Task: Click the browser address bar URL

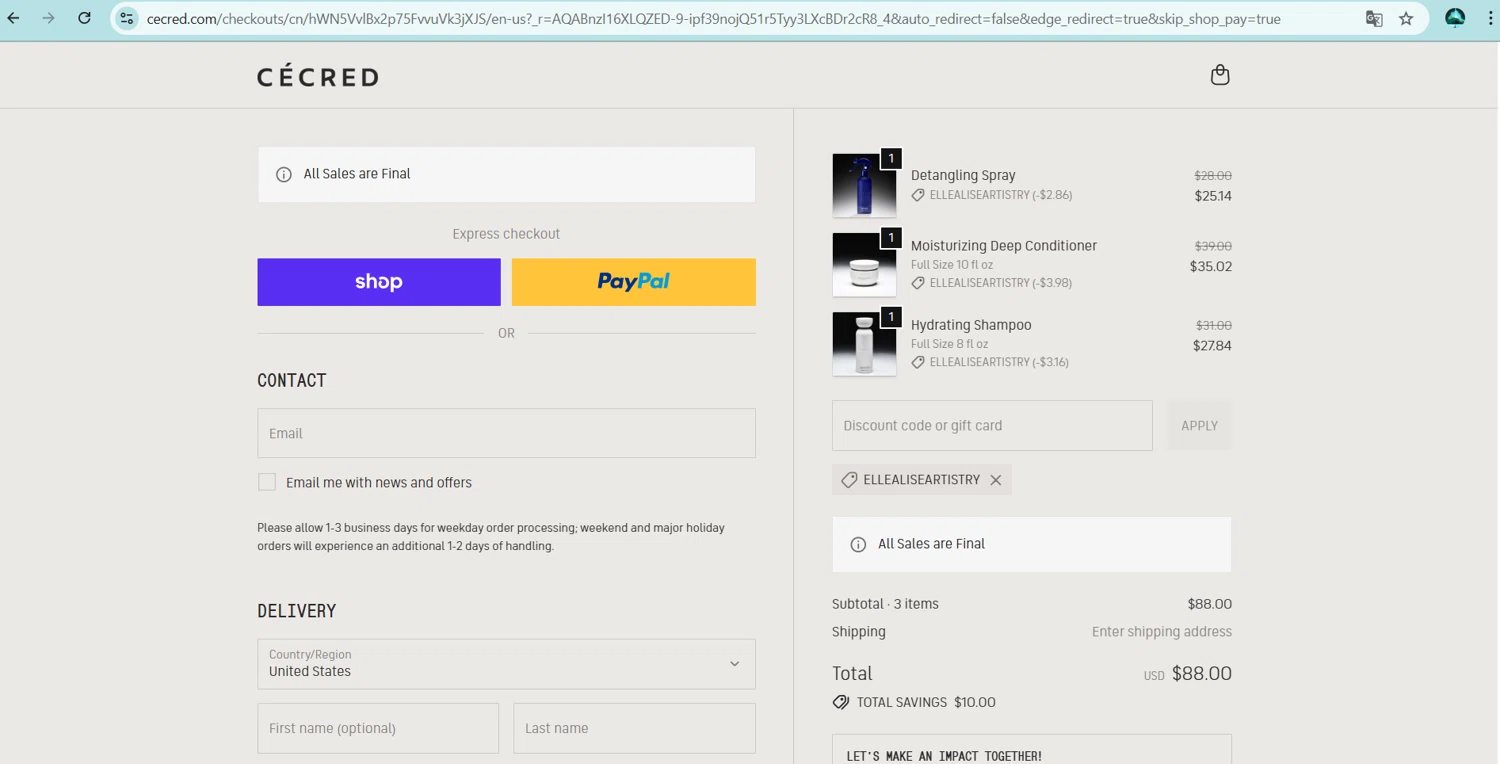Action: 713,19
